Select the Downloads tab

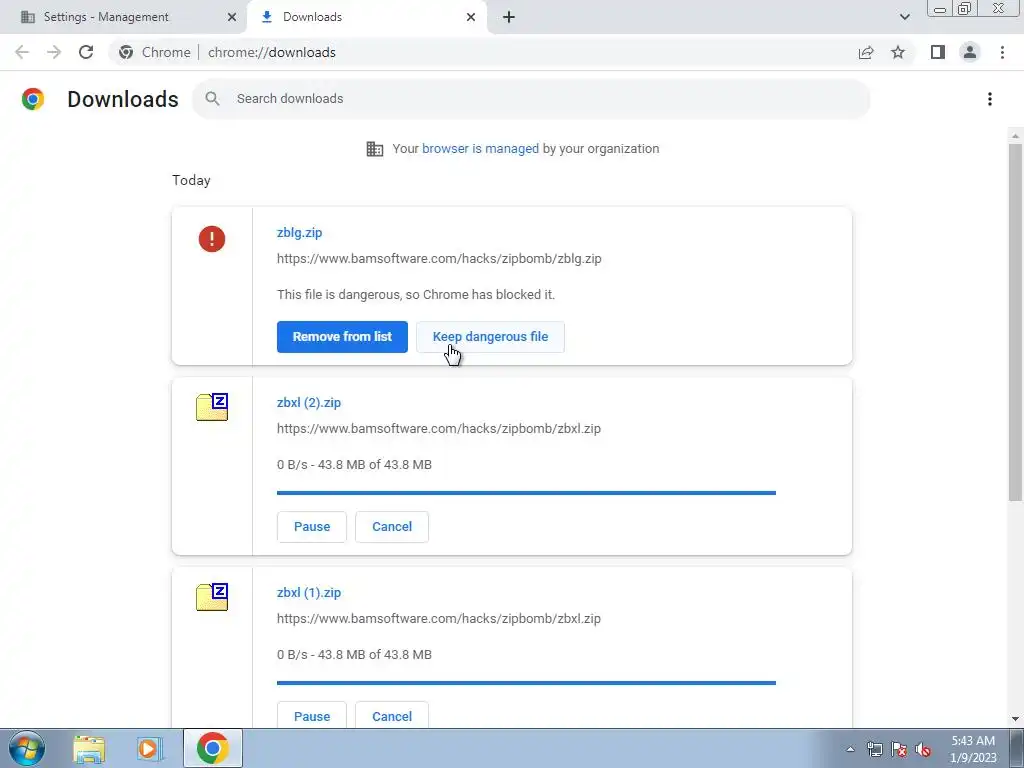(x=367, y=17)
